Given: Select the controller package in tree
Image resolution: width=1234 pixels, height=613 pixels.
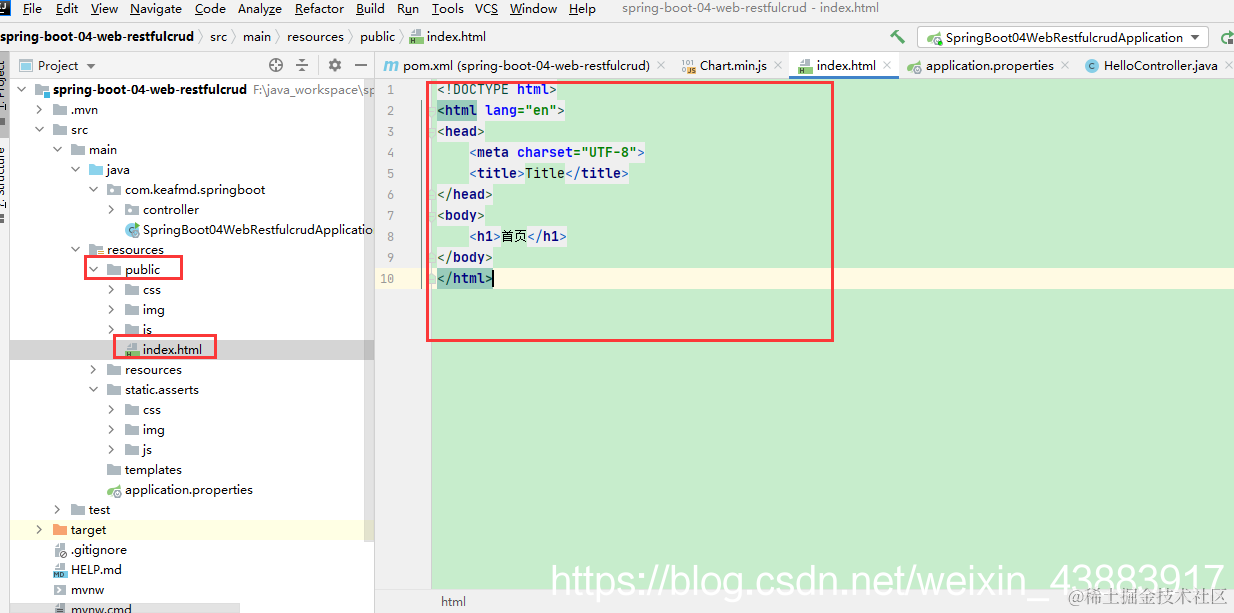Looking at the screenshot, I should tap(171, 210).
